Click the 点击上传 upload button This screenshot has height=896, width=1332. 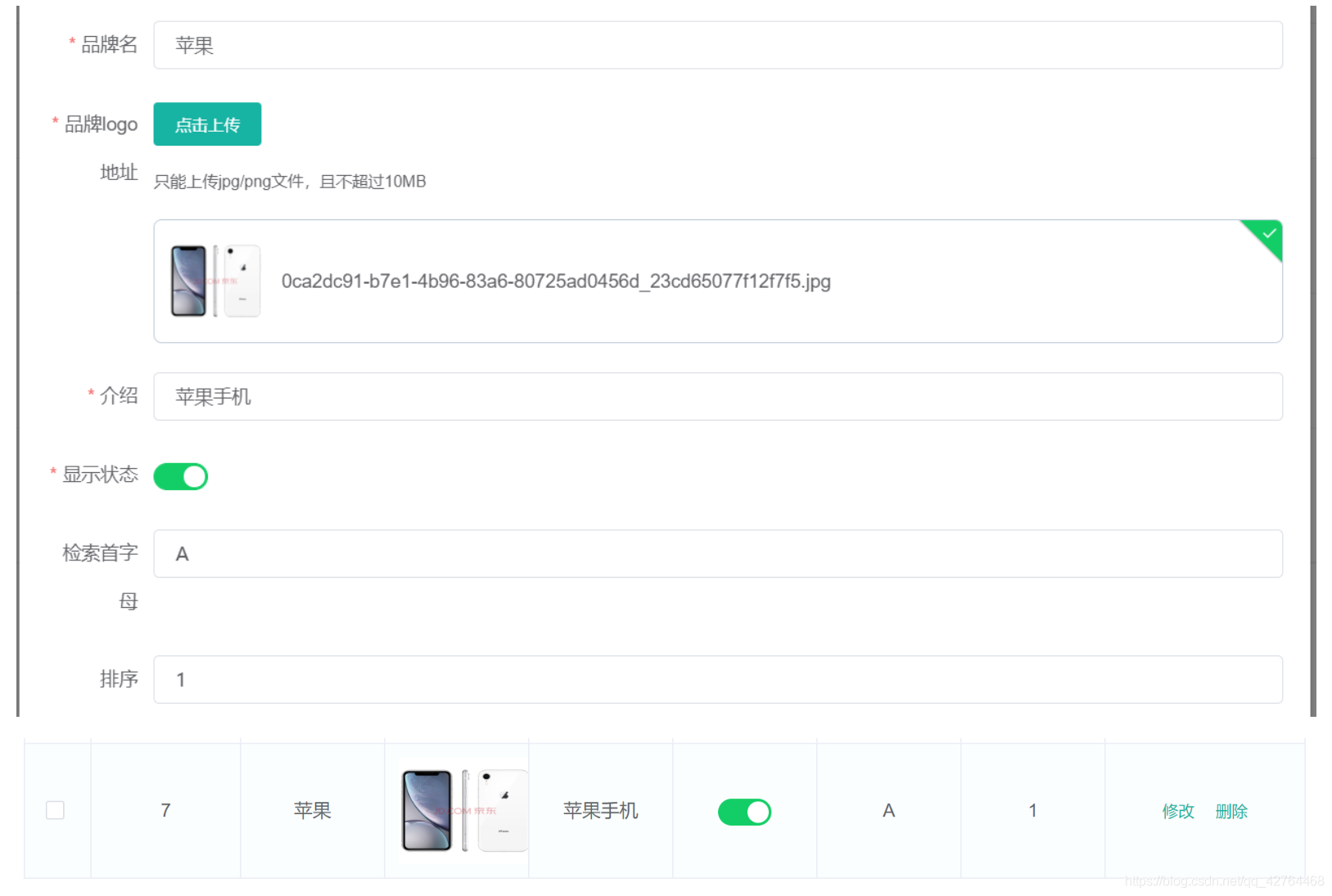point(207,124)
